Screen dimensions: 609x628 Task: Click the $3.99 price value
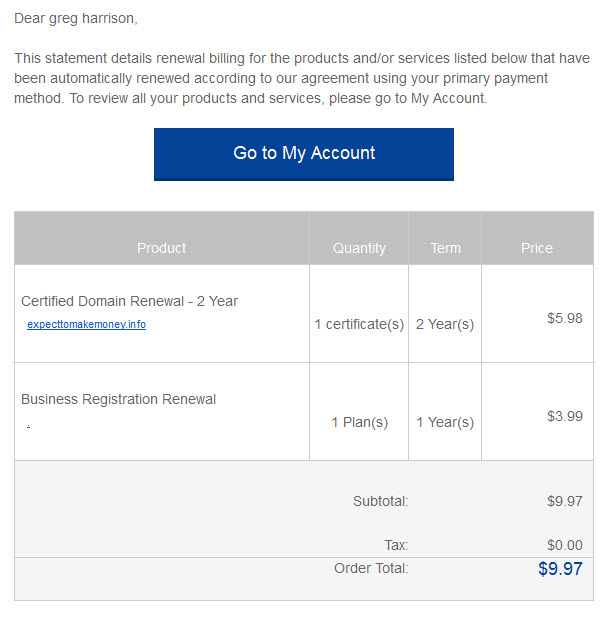coord(565,416)
